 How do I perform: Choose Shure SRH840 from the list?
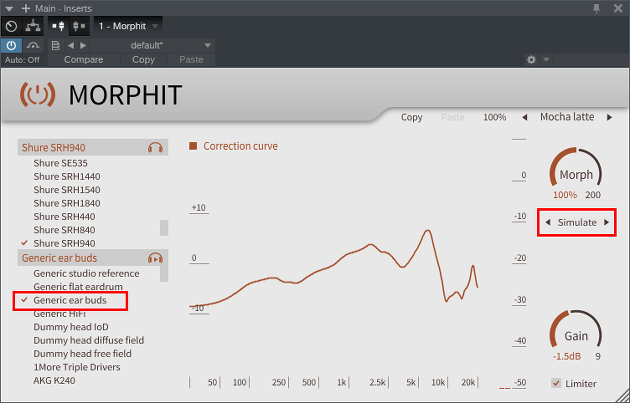click(64, 230)
